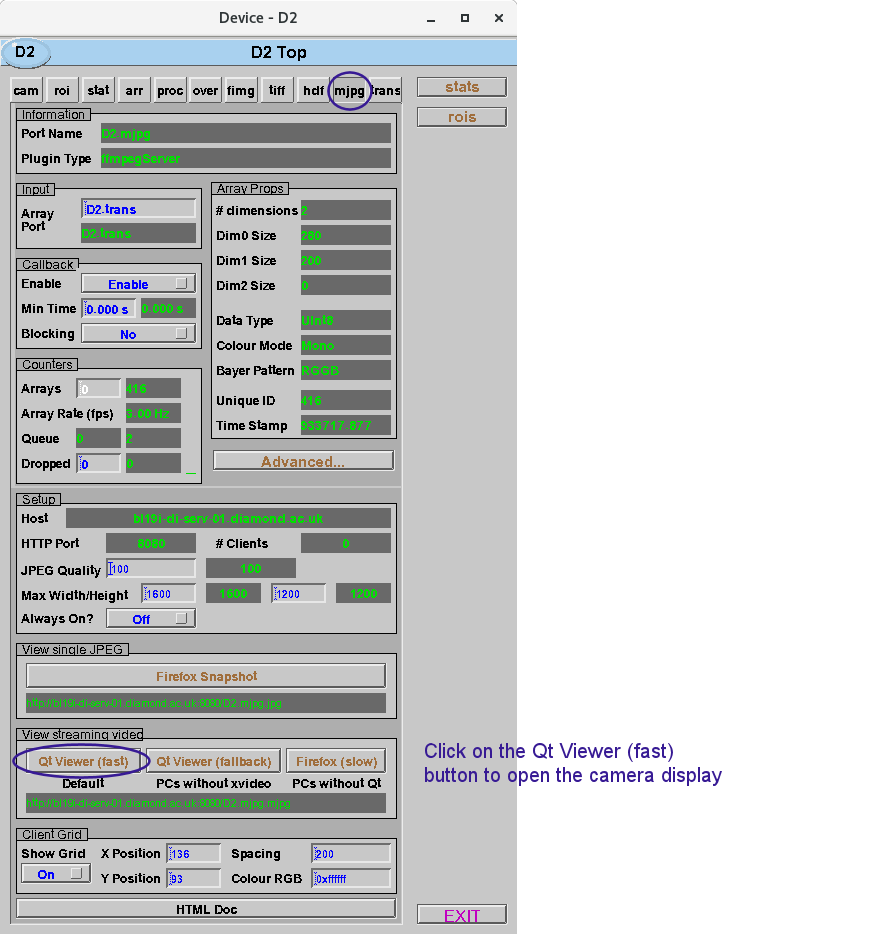Switch to the proc tab

coord(170,90)
